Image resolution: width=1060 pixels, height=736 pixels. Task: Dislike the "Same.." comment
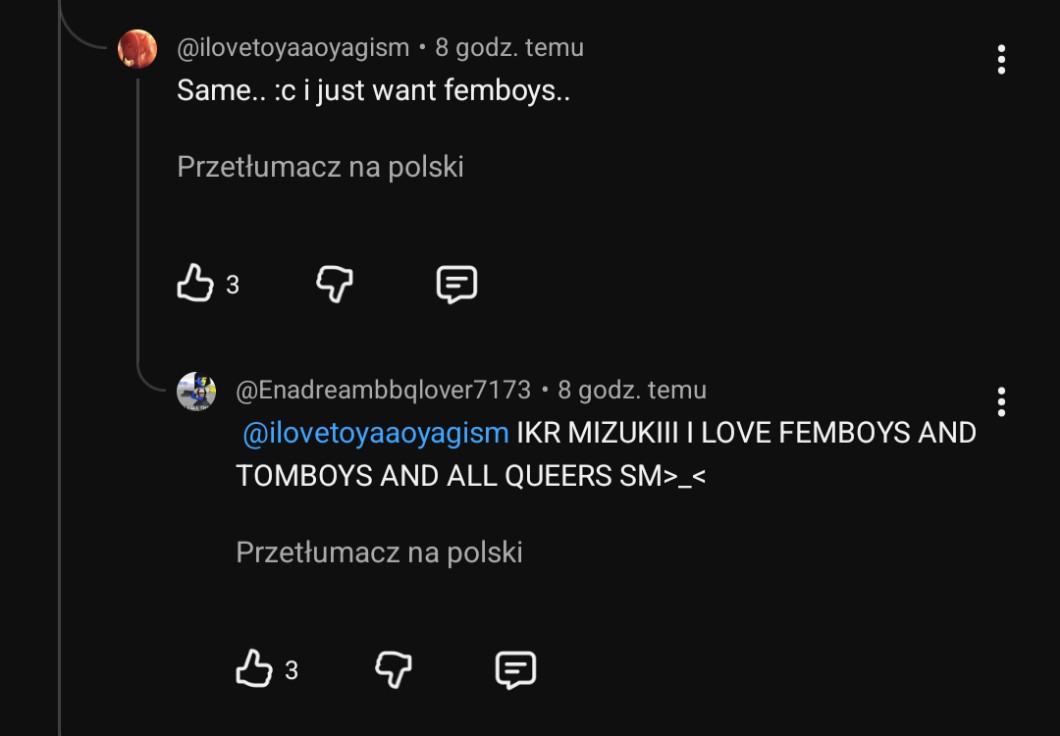pyautogui.click(x=334, y=284)
